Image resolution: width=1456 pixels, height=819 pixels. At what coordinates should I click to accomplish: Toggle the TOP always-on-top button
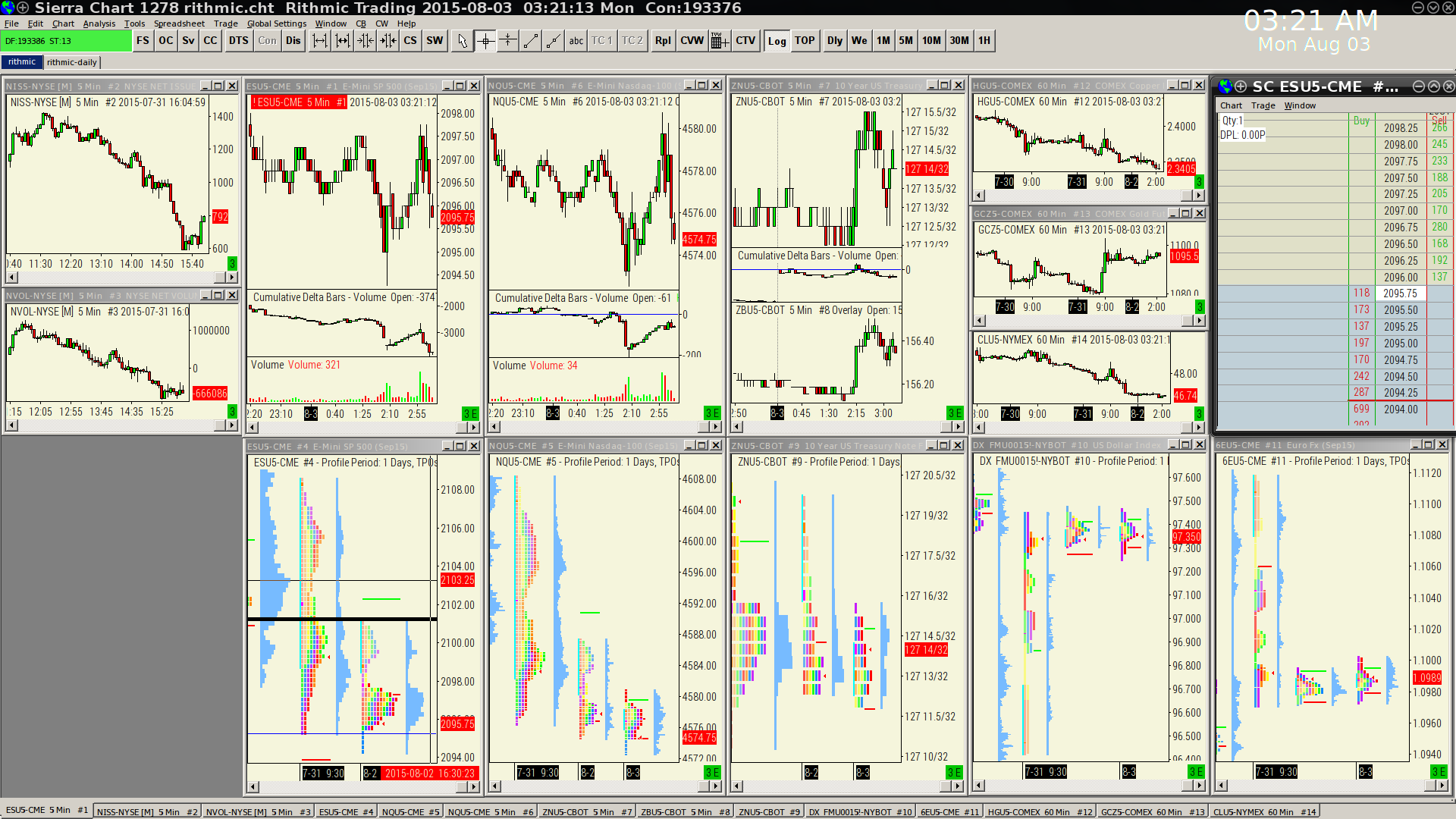click(805, 41)
